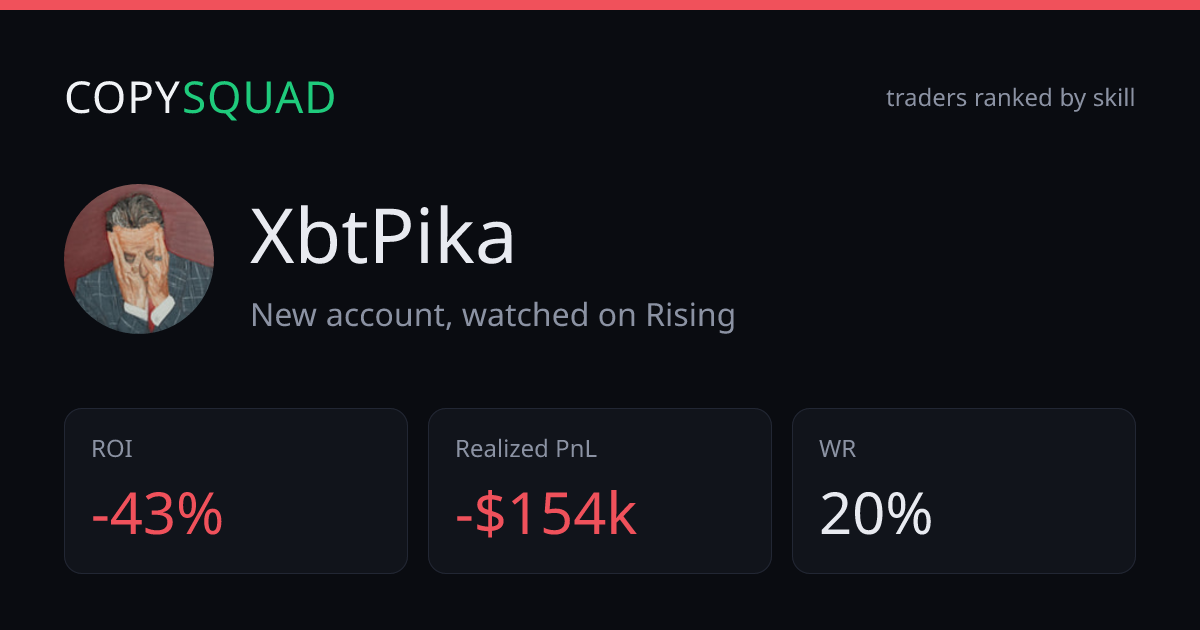
Task: Click the Realized PnL label
Action: point(526,449)
